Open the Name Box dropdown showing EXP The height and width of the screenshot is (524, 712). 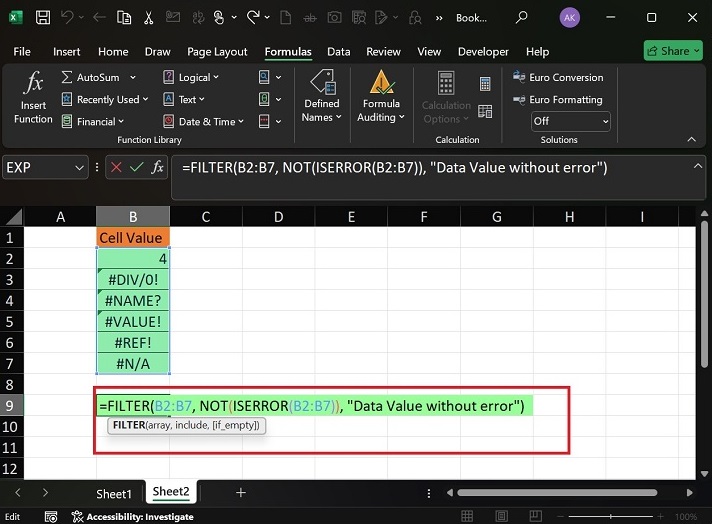click(79, 168)
